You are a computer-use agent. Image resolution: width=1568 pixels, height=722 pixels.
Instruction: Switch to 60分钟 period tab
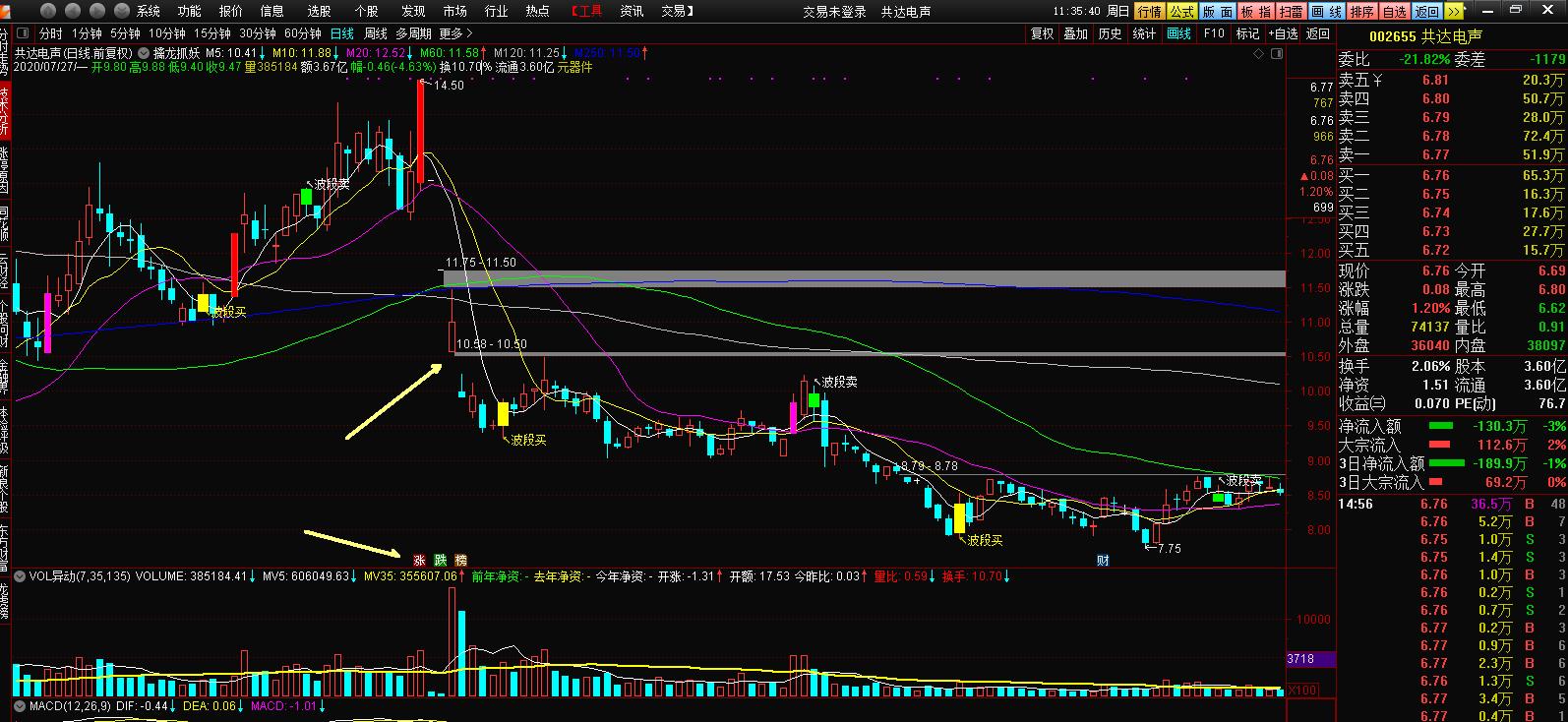[302, 33]
